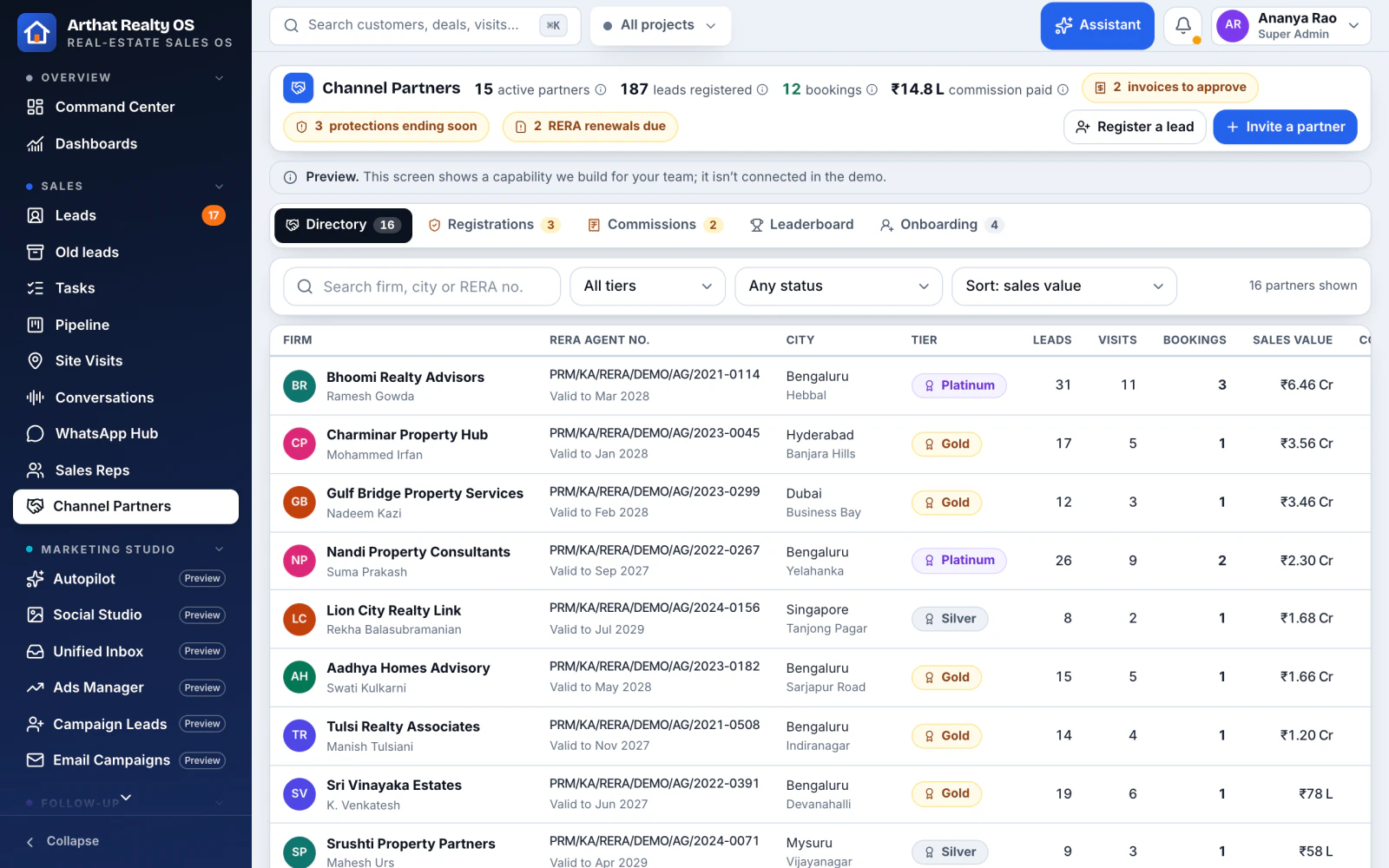Click the Old leads archive icon
1389x868 pixels.
(x=35, y=253)
